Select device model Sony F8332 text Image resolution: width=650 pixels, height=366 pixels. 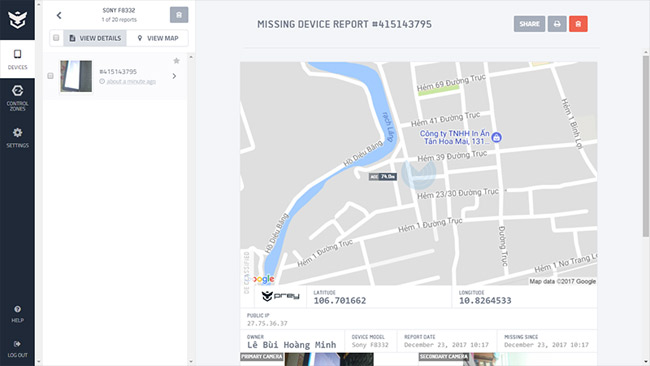coord(370,345)
